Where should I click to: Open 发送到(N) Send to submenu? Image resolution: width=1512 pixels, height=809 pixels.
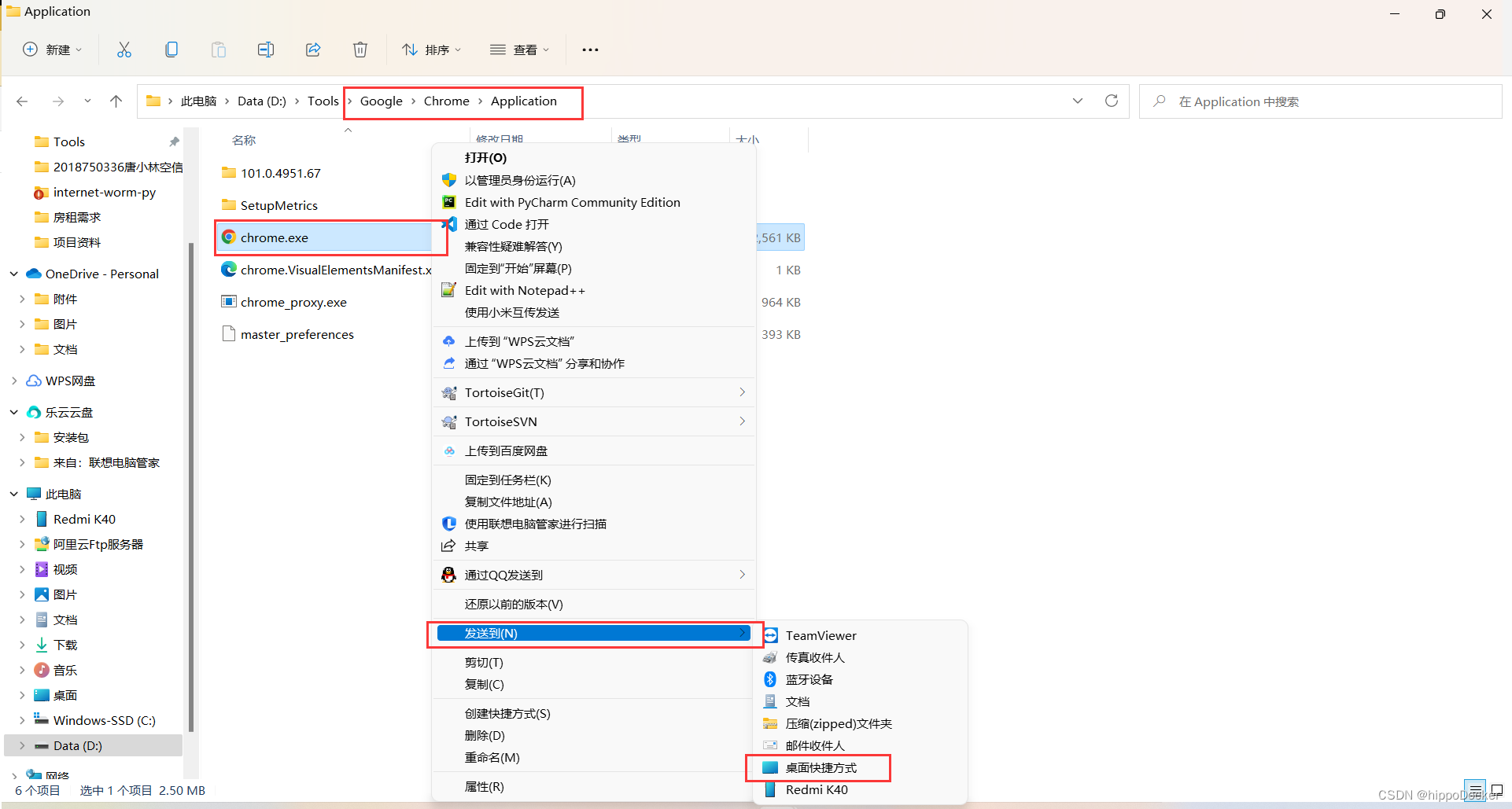pyautogui.click(x=594, y=633)
